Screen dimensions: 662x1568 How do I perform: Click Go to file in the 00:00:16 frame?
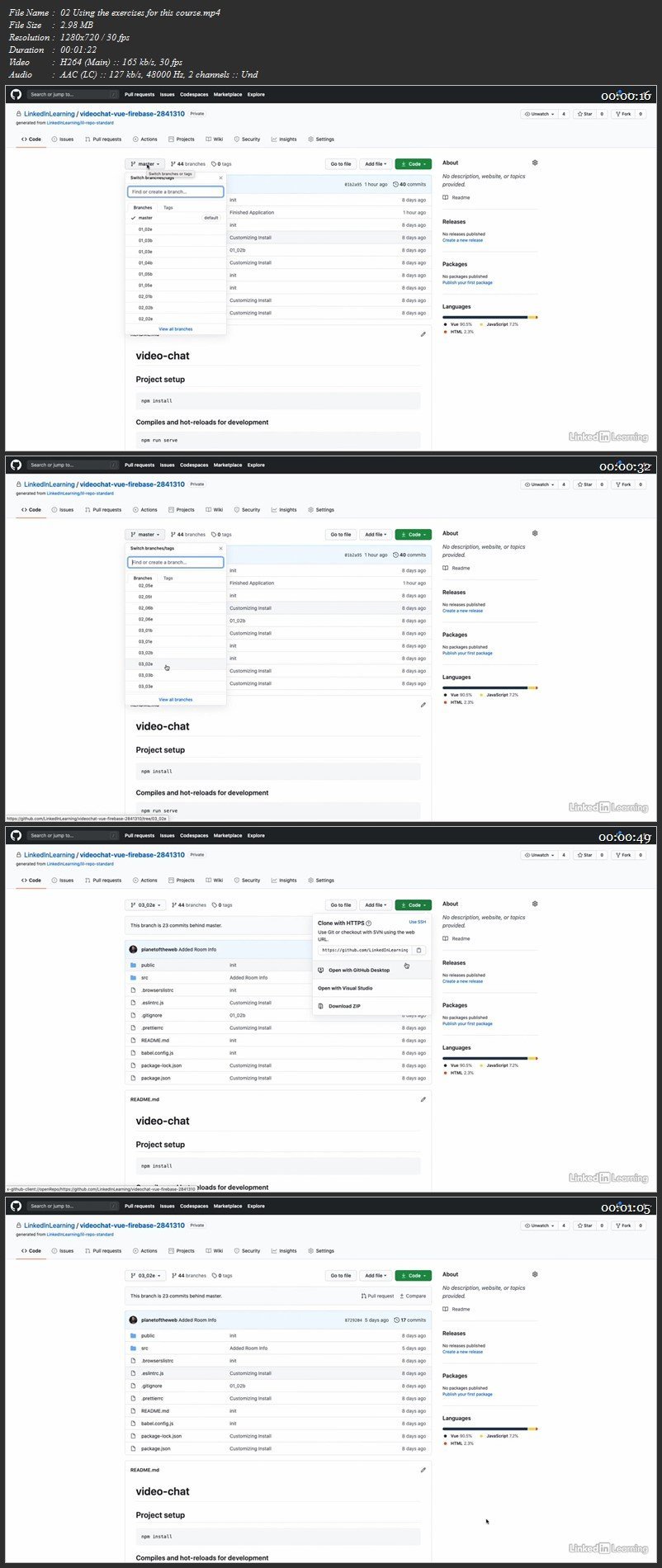pyautogui.click(x=341, y=164)
